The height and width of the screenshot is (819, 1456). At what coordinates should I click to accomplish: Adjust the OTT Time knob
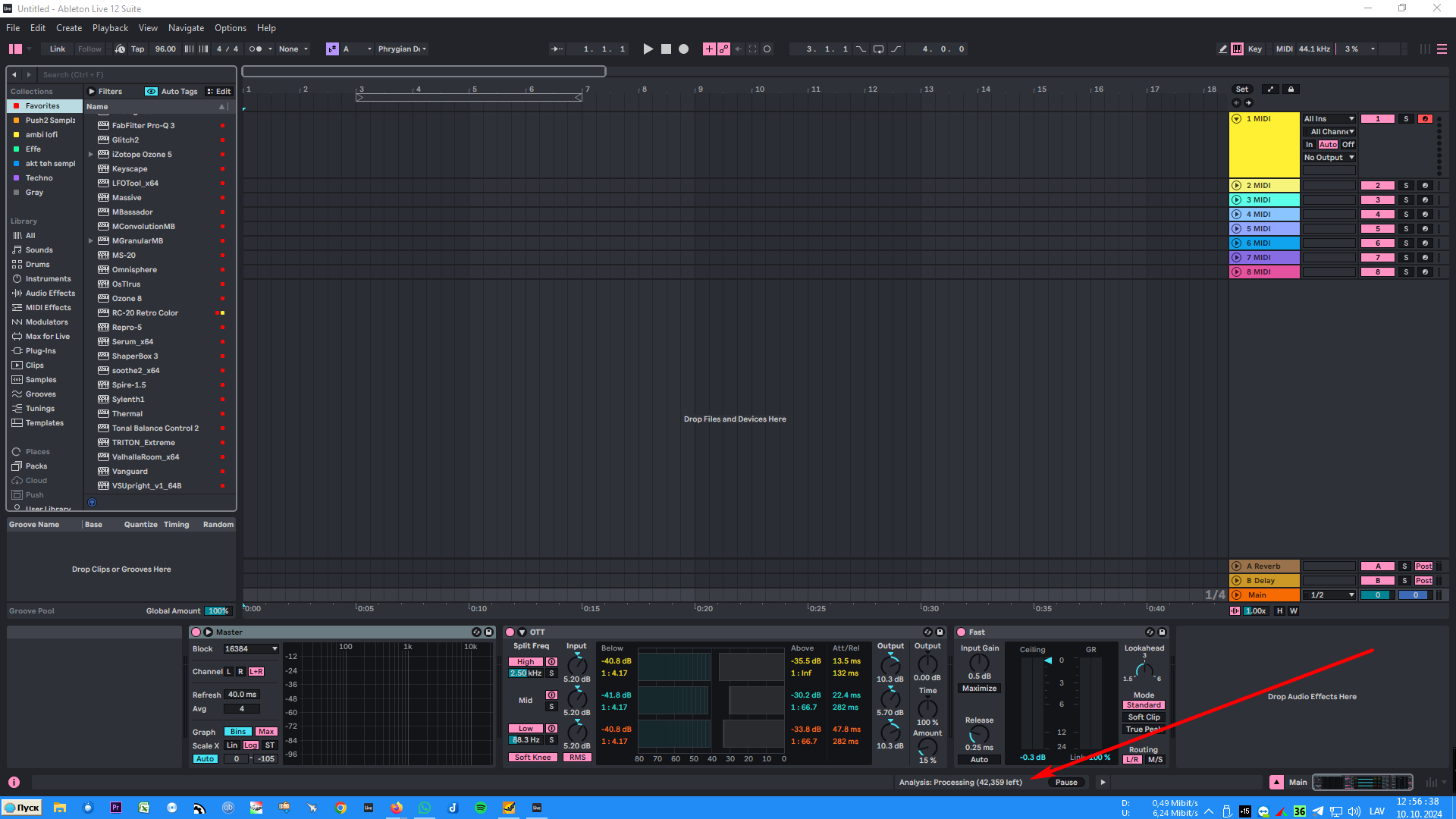(x=927, y=708)
